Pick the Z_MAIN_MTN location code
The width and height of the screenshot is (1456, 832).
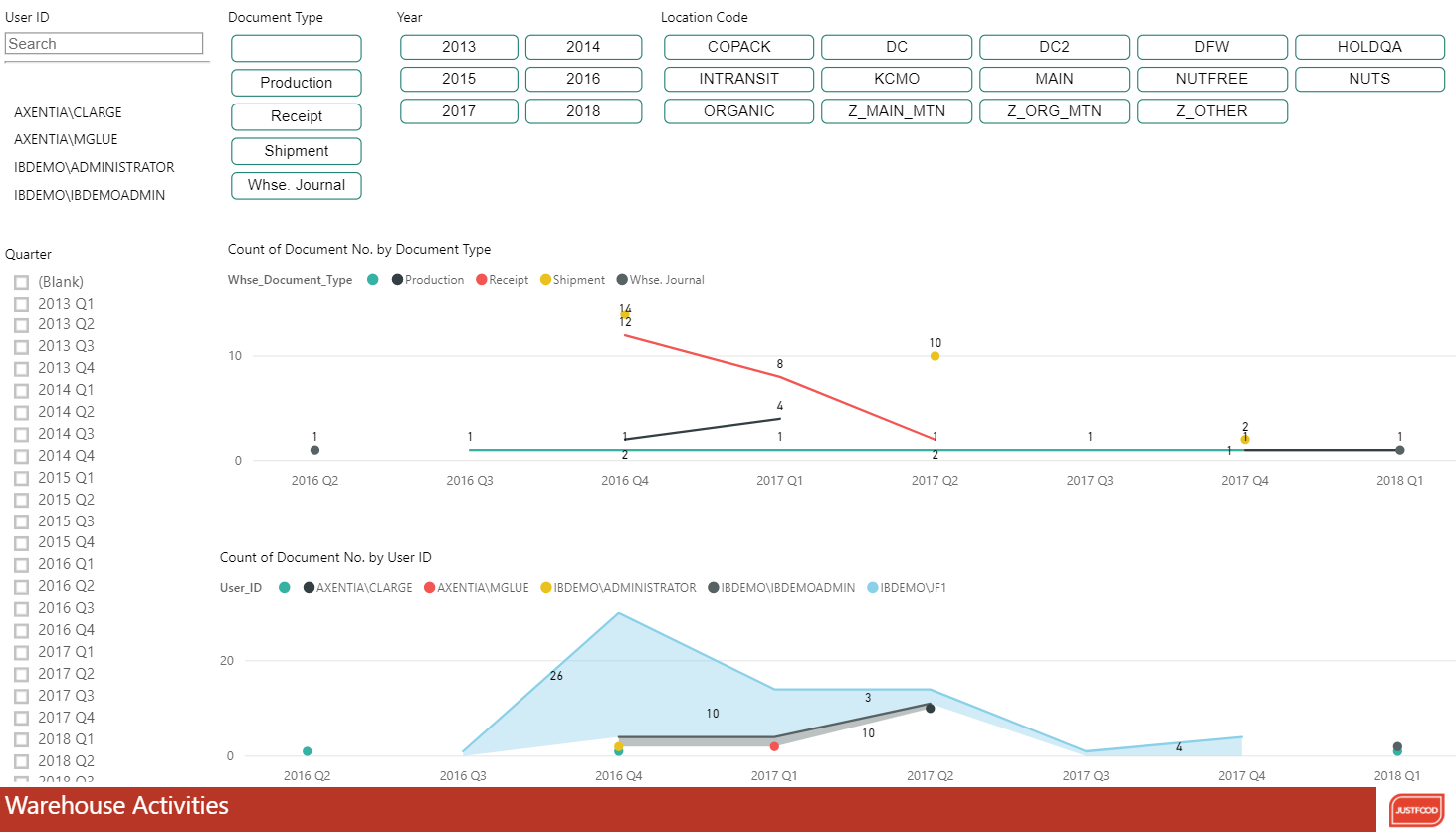click(896, 111)
